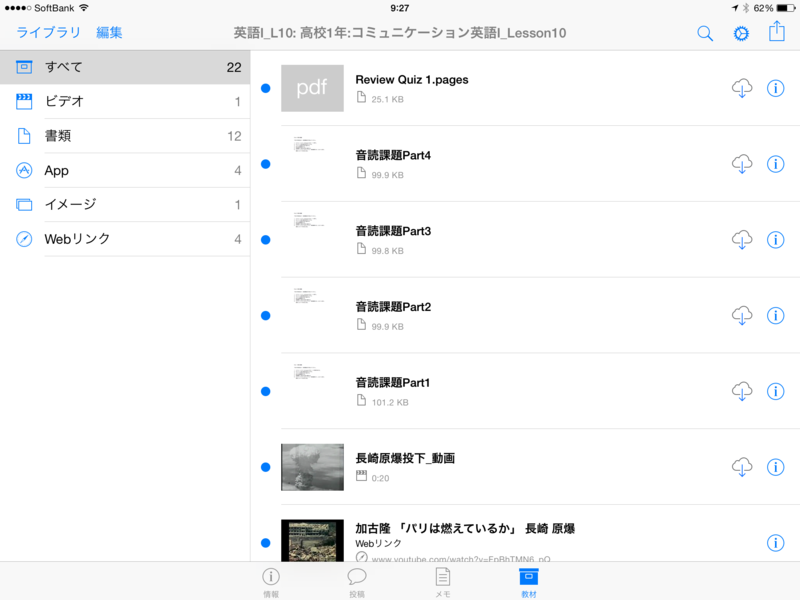The width and height of the screenshot is (800, 600).
Task: Select the 書類 category
Action: (x=125, y=136)
